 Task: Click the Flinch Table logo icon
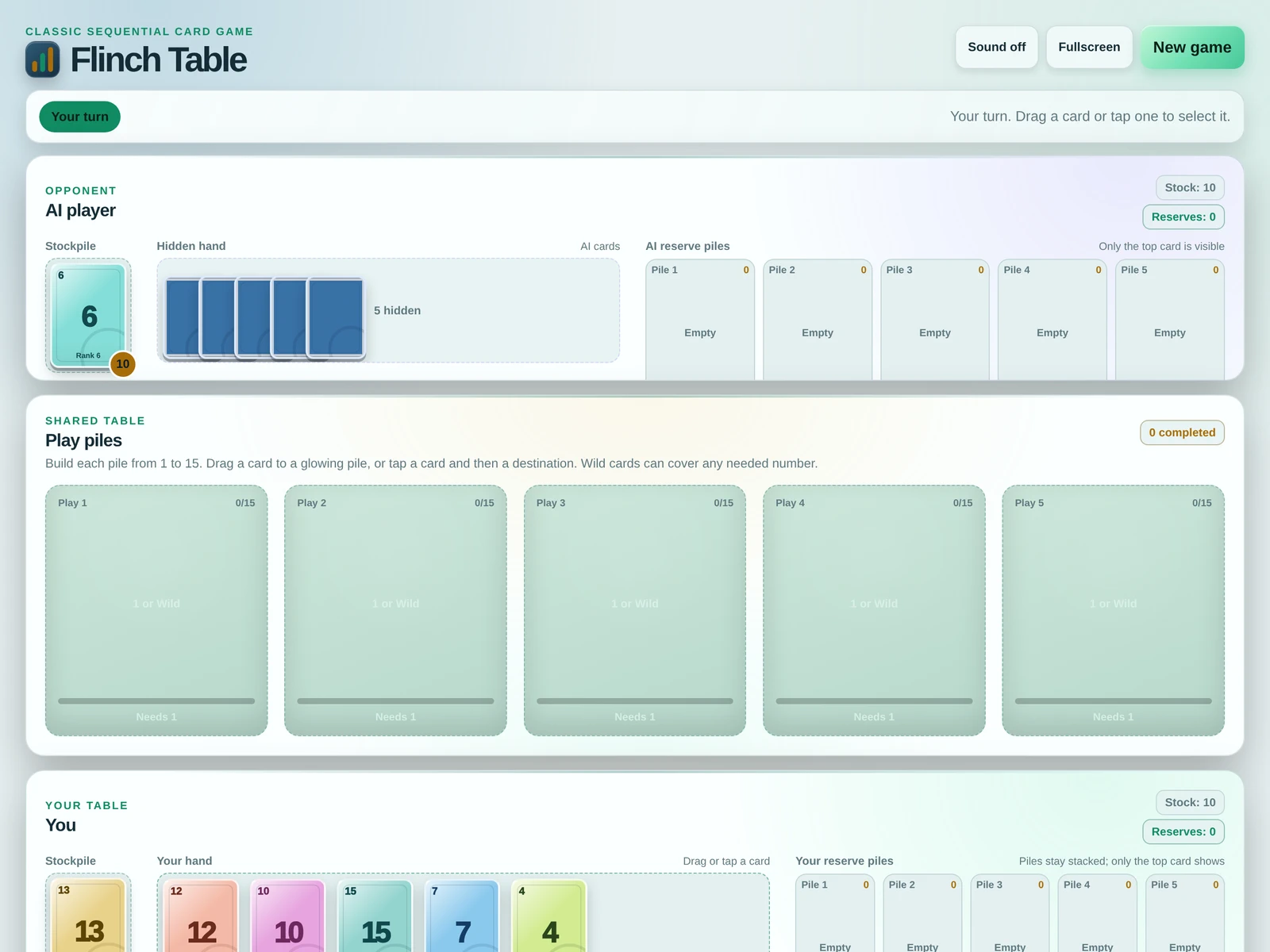click(x=43, y=59)
